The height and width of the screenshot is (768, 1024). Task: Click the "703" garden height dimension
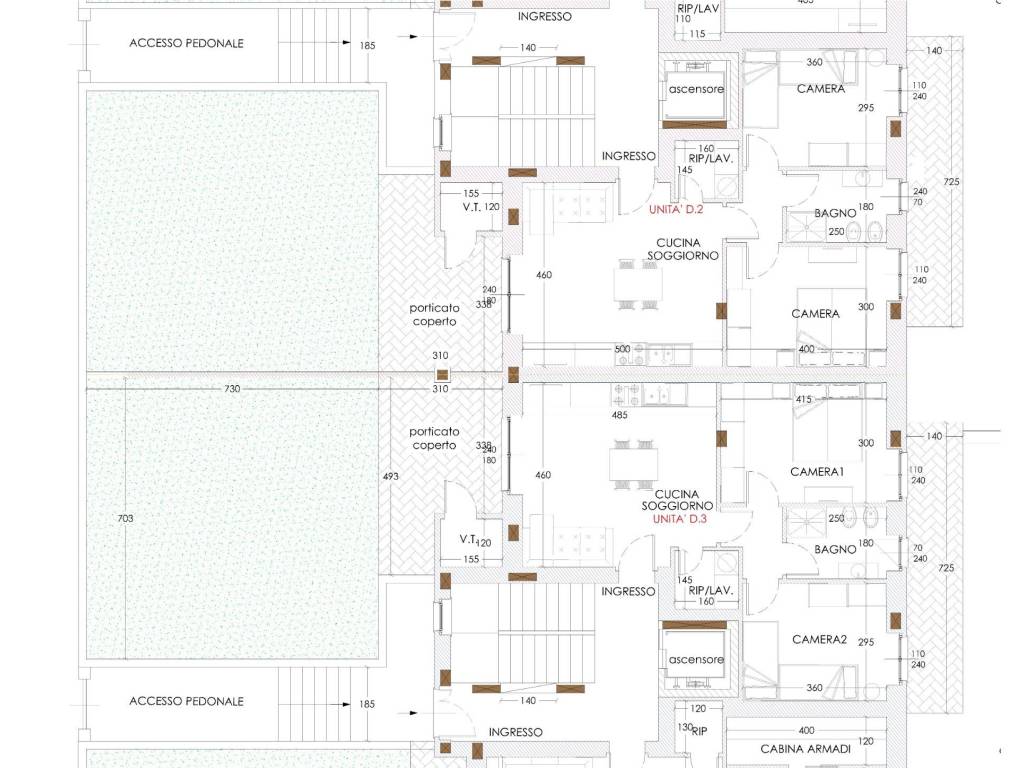coord(125,518)
